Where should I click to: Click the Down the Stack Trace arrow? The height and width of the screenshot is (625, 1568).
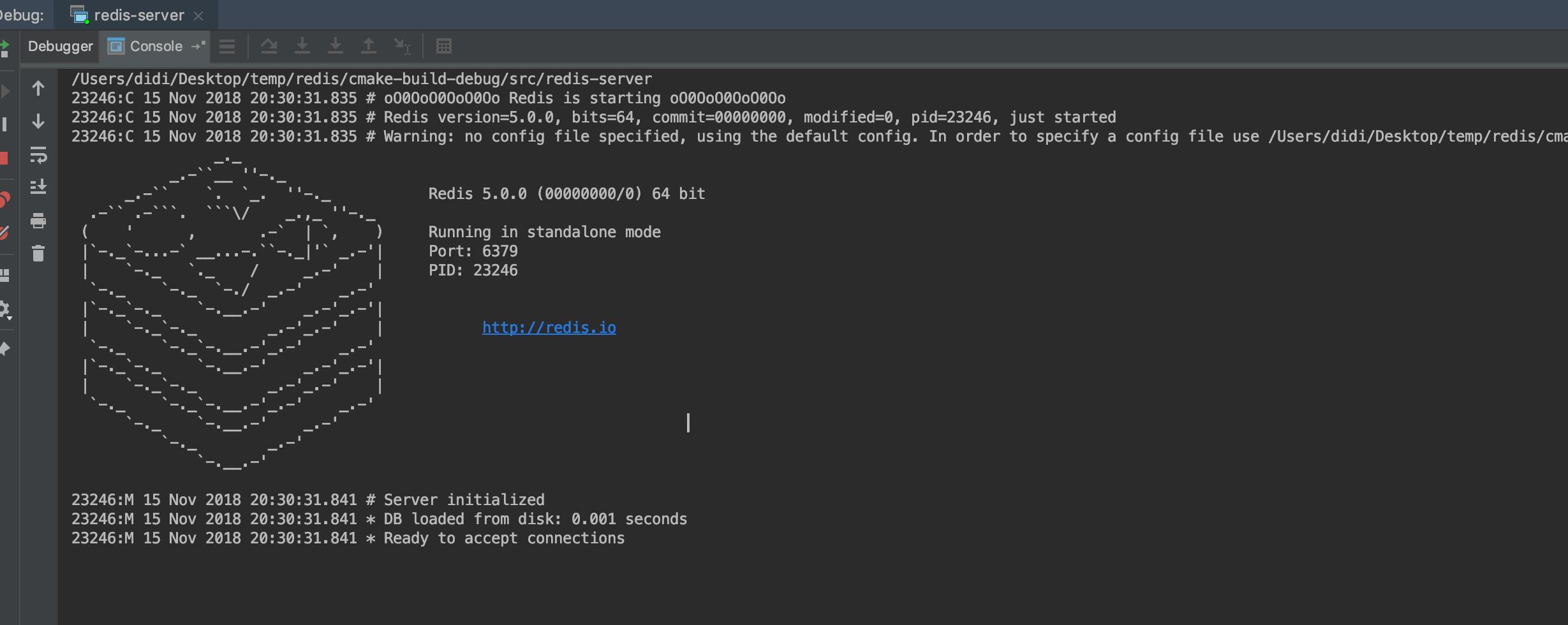click(x=38, y=121)
